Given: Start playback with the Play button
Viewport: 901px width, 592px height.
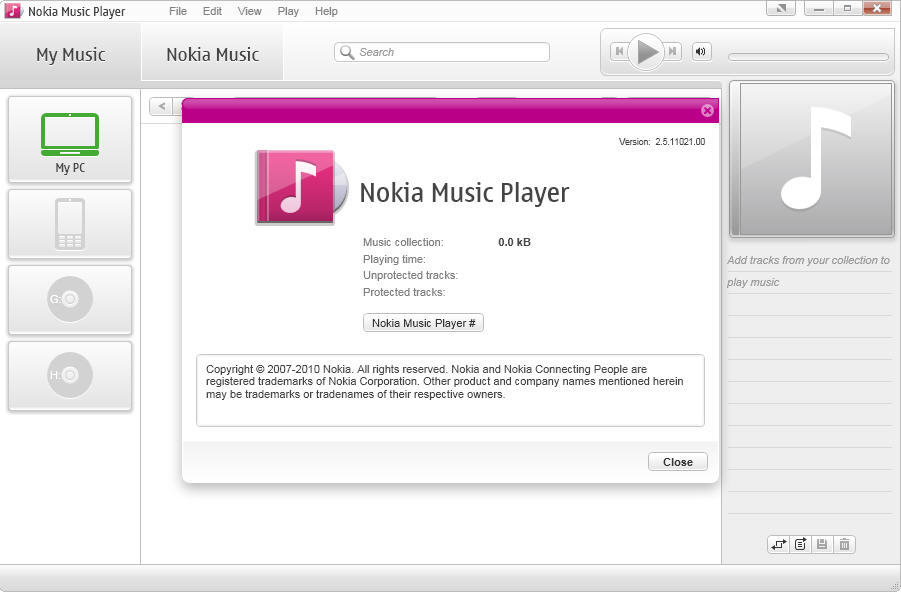Looking at the screenshot, I should coord(646,52).
